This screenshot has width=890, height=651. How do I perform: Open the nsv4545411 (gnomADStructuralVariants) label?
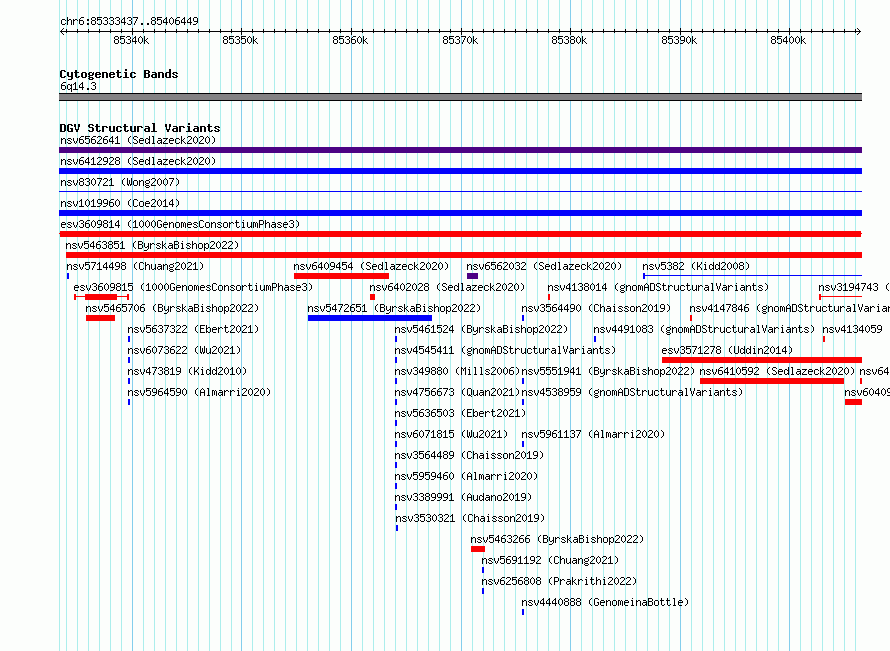point(505,350)
